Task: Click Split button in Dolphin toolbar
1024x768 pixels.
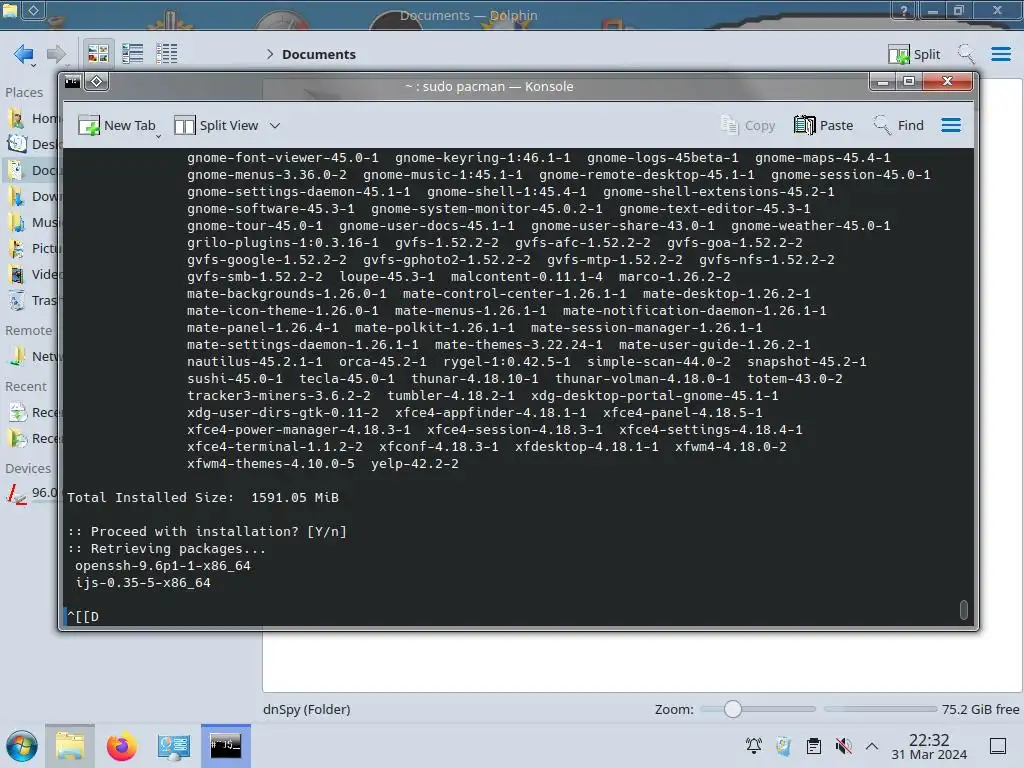Action: click(914, 54)
